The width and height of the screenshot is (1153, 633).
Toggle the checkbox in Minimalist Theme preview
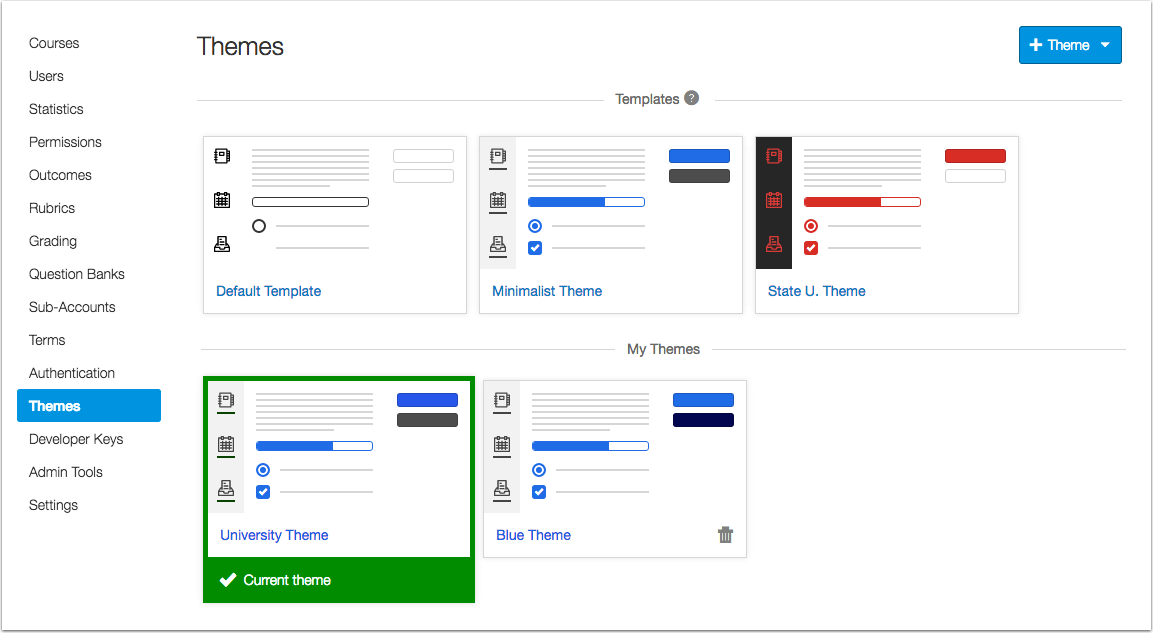(535, 248)
